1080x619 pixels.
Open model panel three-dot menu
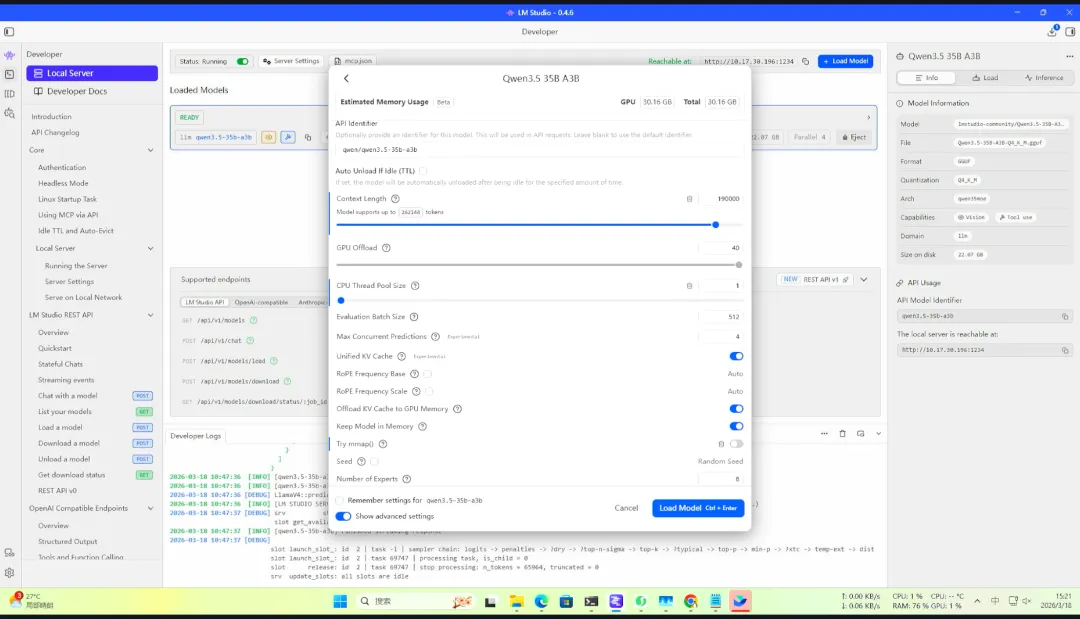click(x=1070, y=56)
